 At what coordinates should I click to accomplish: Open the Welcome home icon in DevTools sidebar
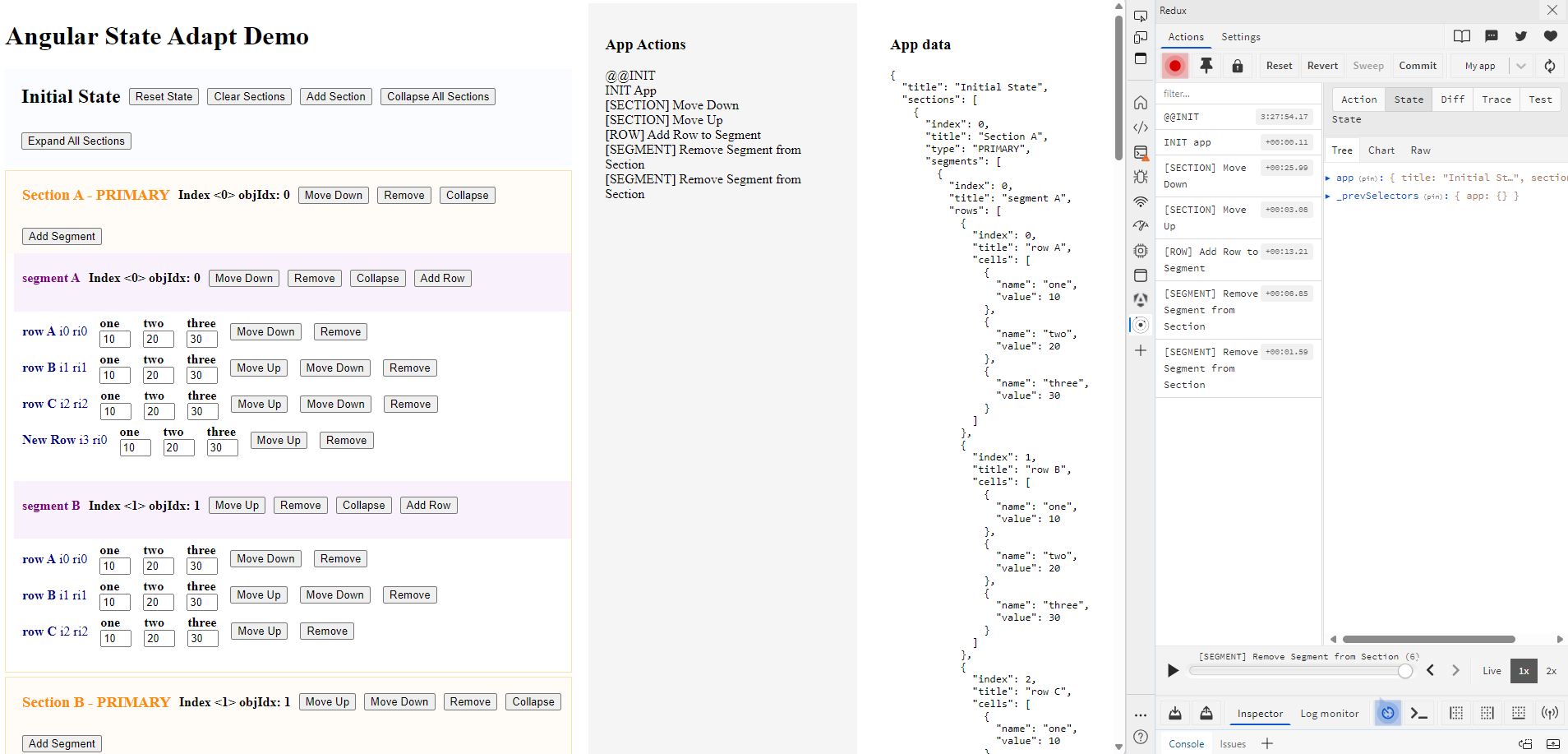click(1141, 103)
